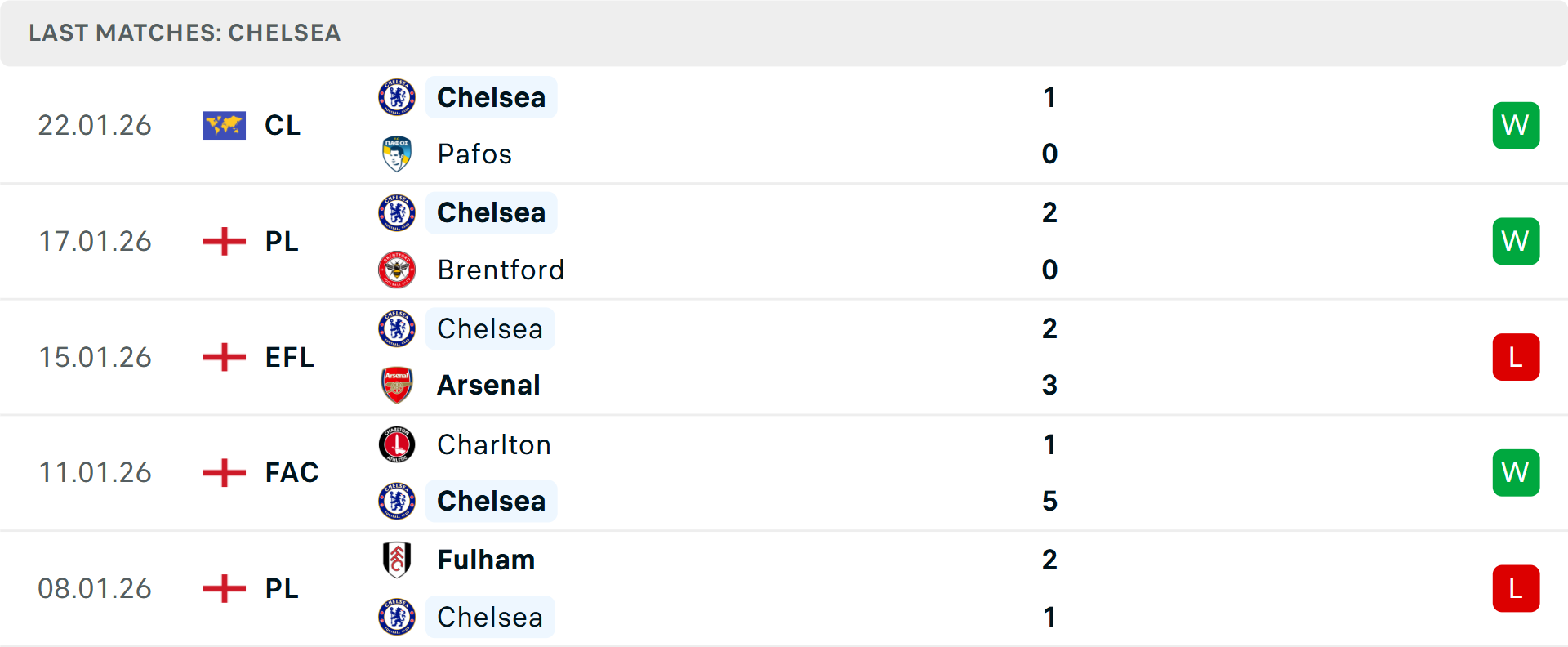
Task: Click the England flag beside EFL
Action: tap(224, 357)
